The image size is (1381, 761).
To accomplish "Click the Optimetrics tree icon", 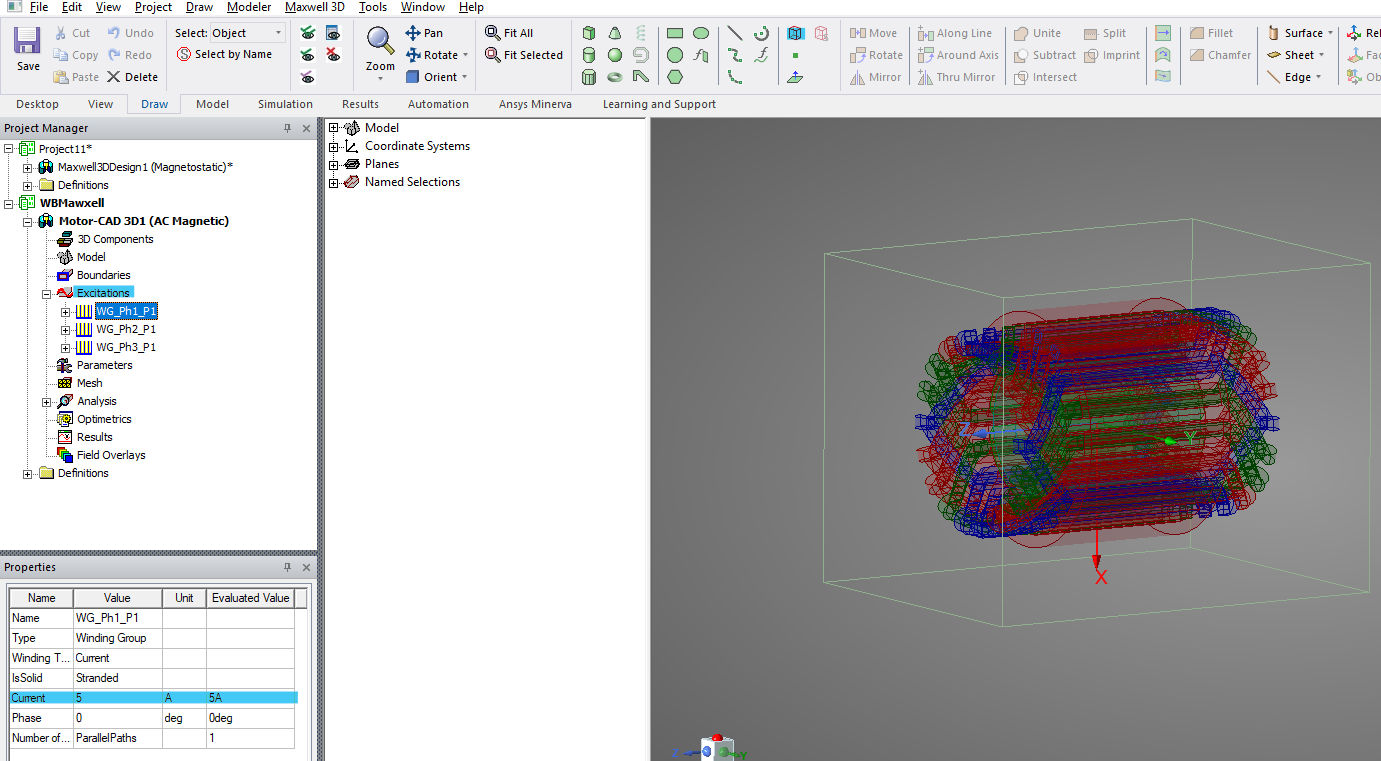I will point(65,419).
